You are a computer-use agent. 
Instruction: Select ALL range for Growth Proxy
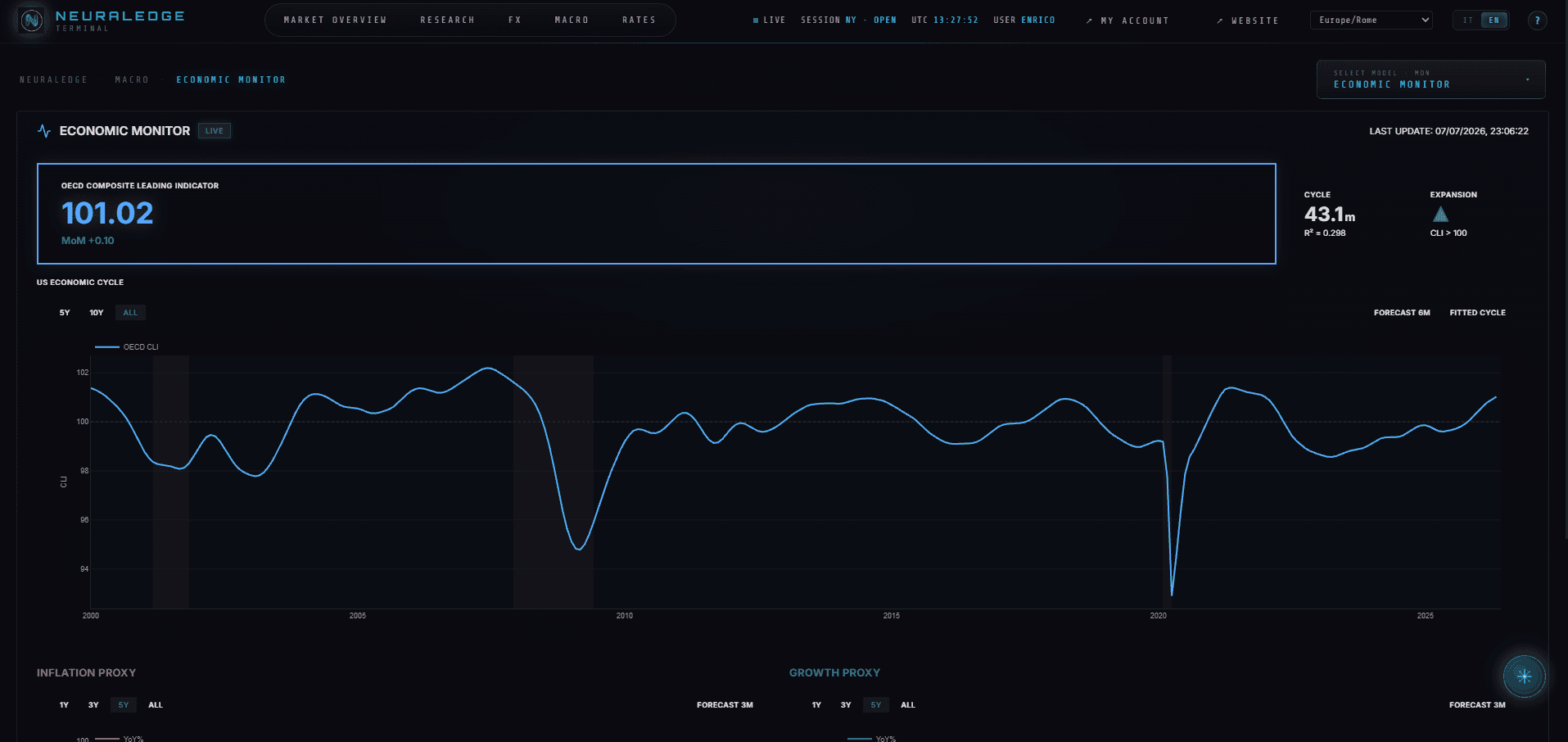tap(908, 705)
